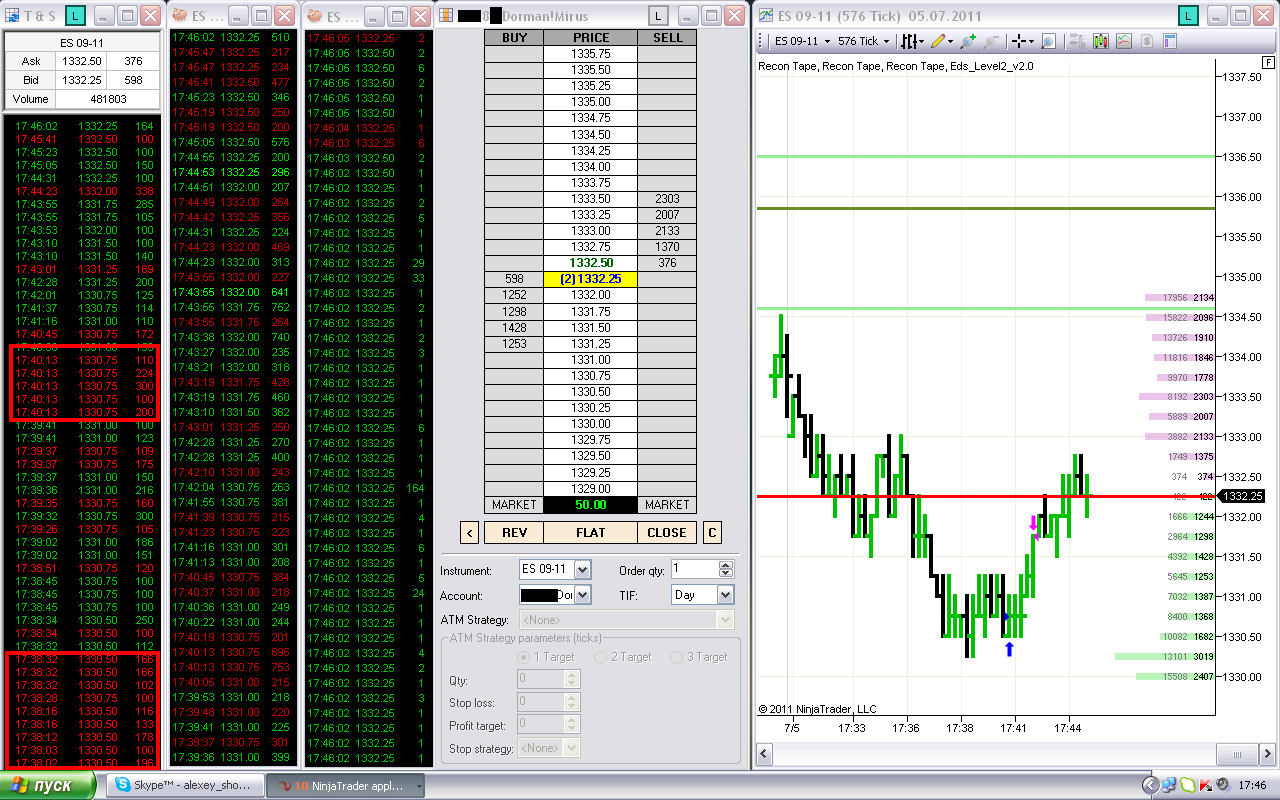This screenshot has height=800, width=1280.
Task: Open the chart properties icon
Action: [x=1169, y=41]
